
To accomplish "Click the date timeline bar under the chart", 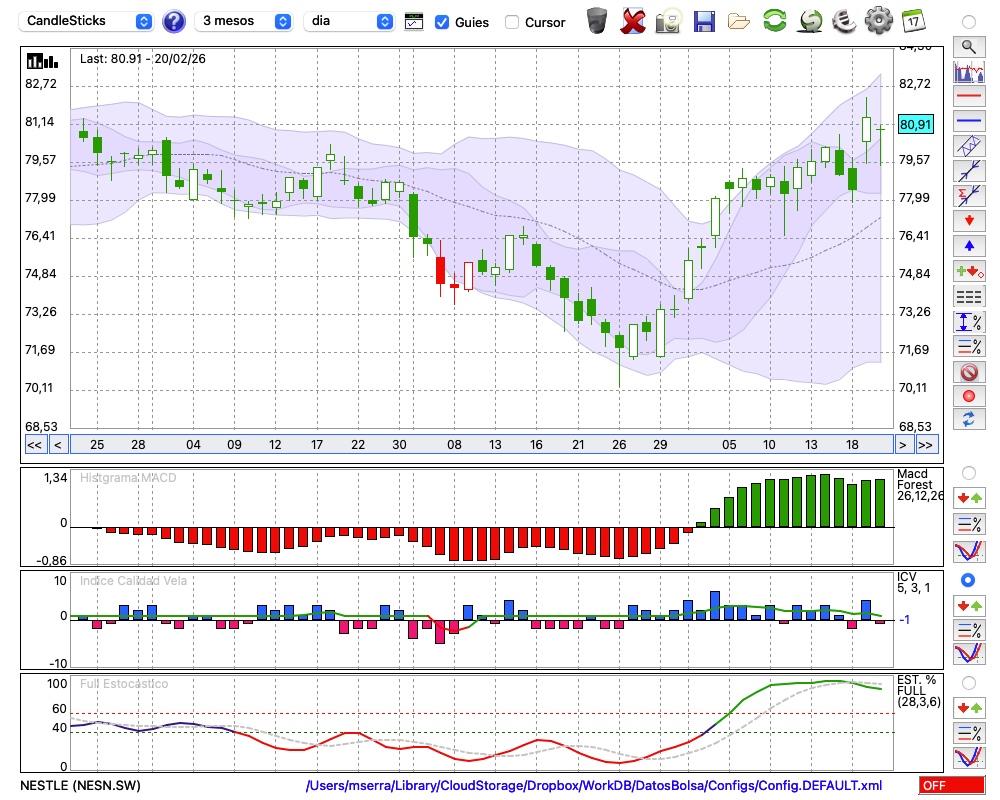I will (480, 445).
